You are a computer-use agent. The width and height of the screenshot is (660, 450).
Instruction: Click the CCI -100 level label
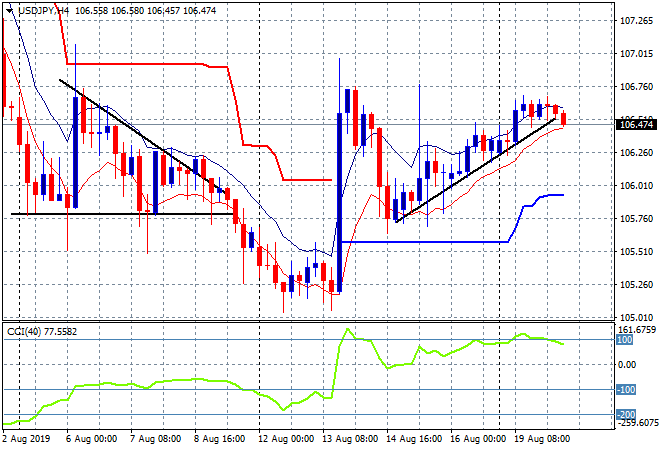(626, 390)
